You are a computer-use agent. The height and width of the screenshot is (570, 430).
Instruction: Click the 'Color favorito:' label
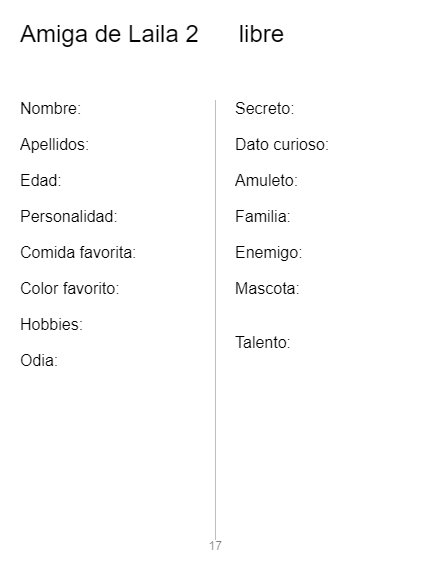(x=70, y=288)
